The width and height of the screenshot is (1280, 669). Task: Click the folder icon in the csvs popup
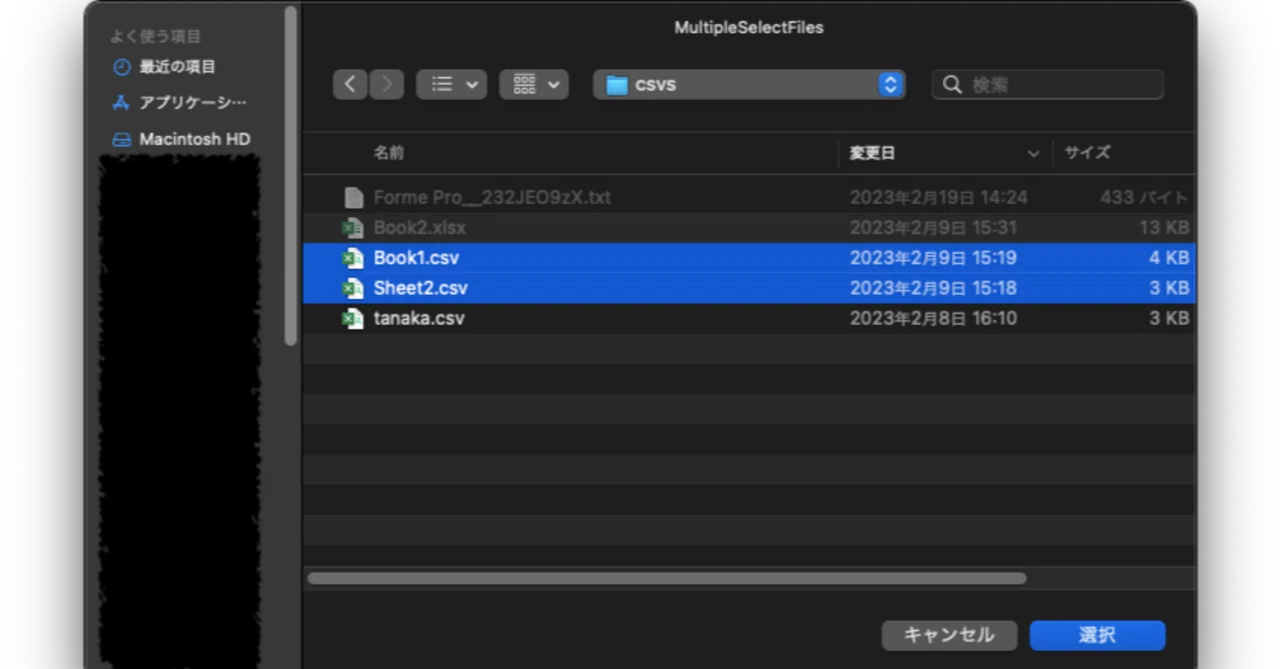coord(617,85)
